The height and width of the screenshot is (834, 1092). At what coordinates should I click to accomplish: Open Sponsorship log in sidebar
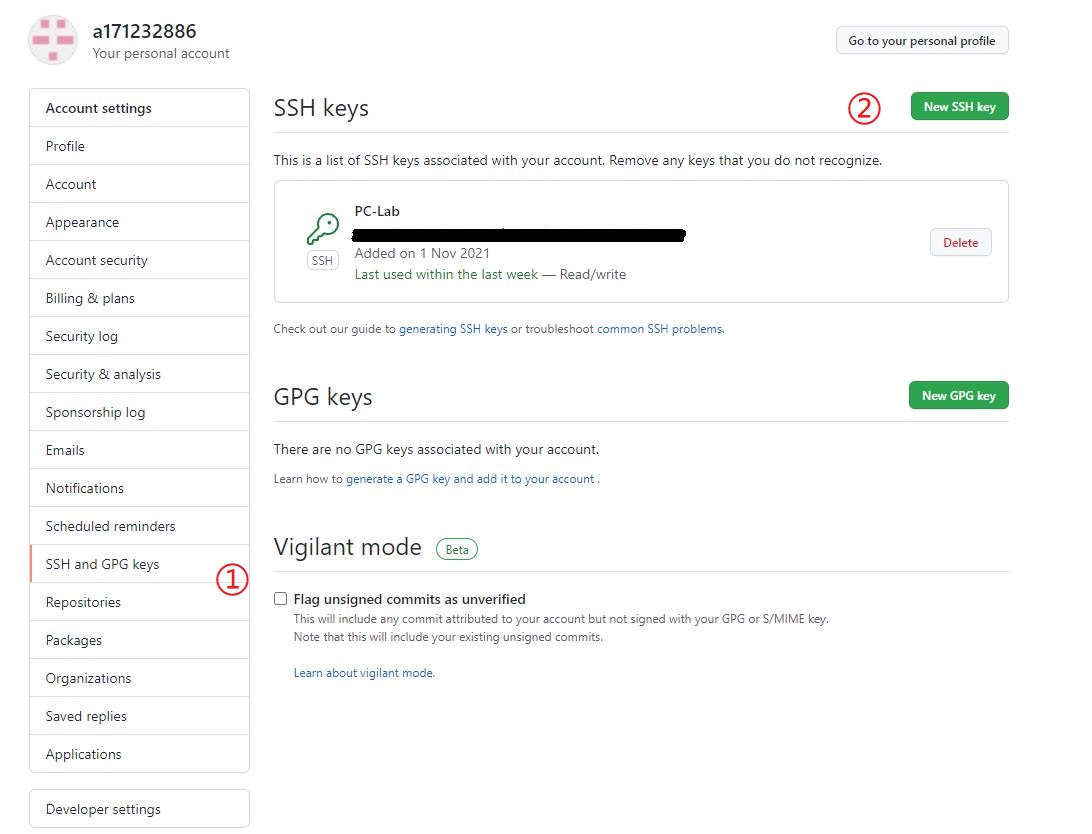pos(139,412)
